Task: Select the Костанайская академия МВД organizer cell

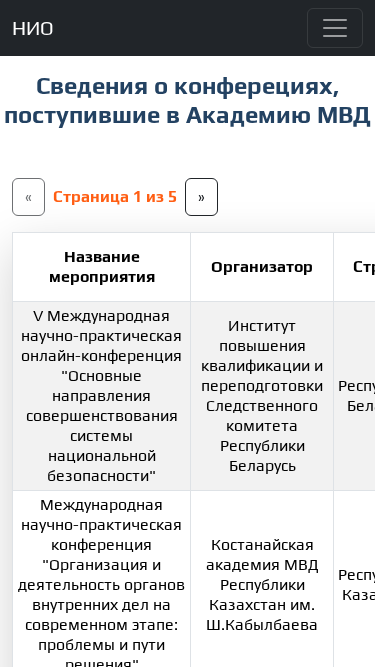Action: (262, 579)
